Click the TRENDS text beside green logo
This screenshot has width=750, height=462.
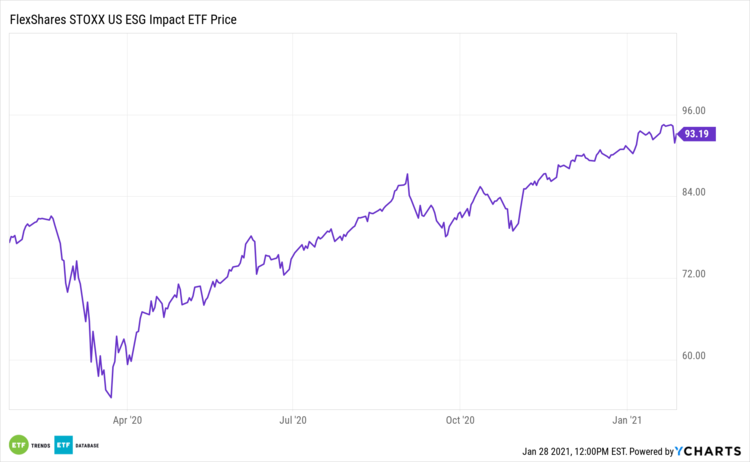[41, 444]
